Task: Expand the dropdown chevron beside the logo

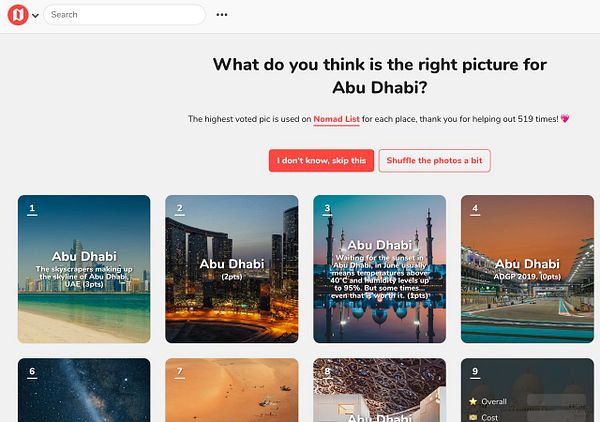Action: pos(35,16)
